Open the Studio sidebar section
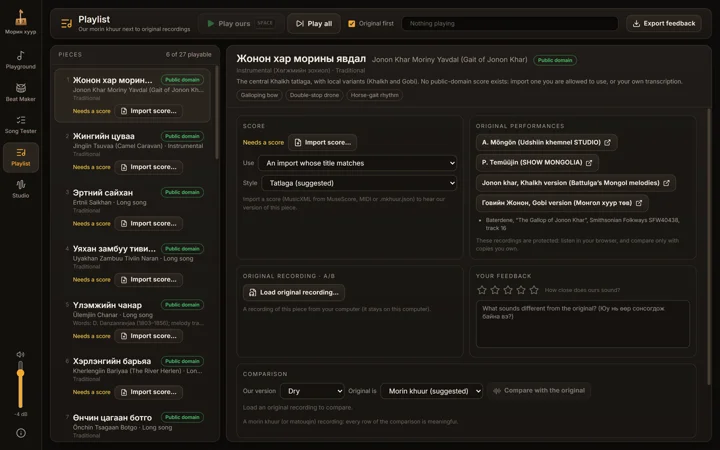 [20, 189]
